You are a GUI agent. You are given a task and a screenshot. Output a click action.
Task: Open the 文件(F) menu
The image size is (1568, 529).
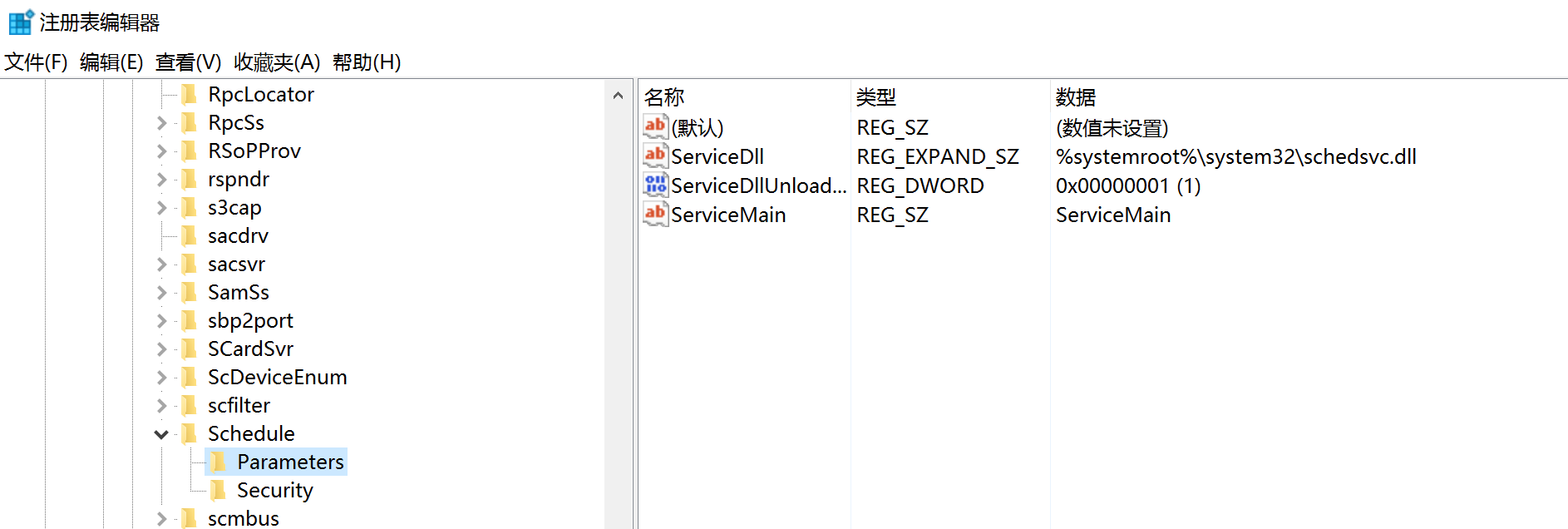coord(36,62)
